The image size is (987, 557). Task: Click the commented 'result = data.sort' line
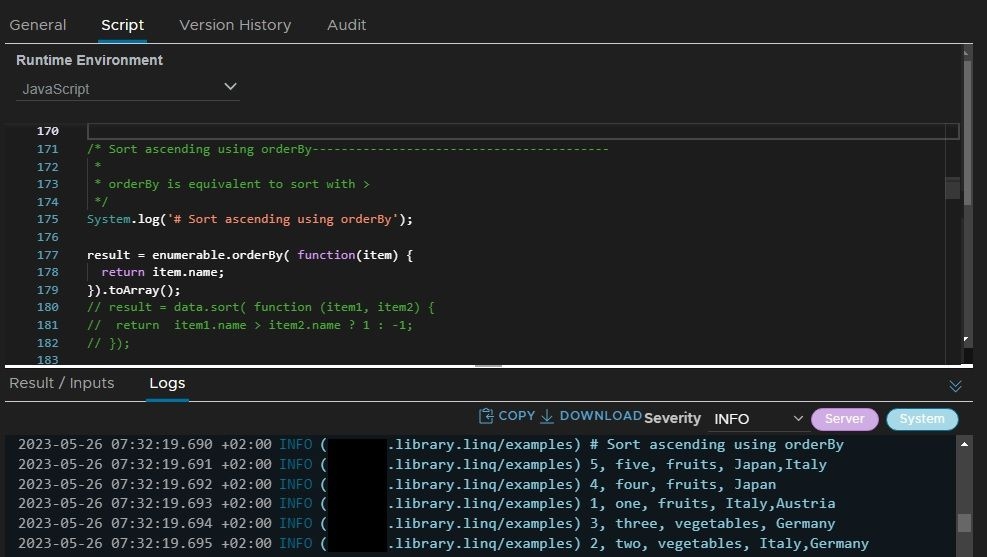[x=261, y=307]
